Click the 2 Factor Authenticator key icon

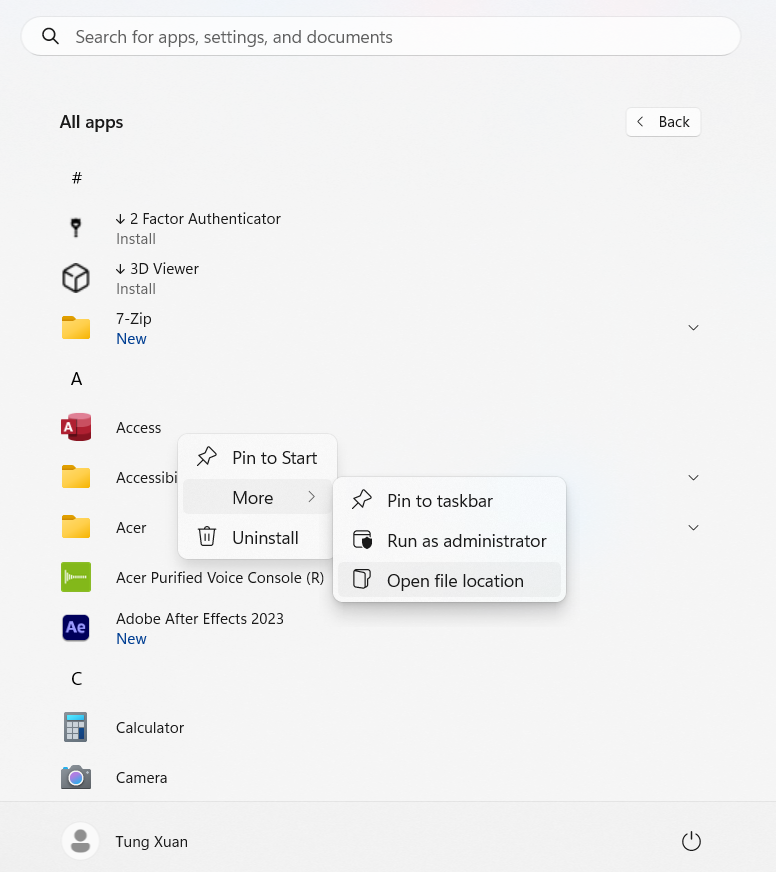[x=76, y=228]
